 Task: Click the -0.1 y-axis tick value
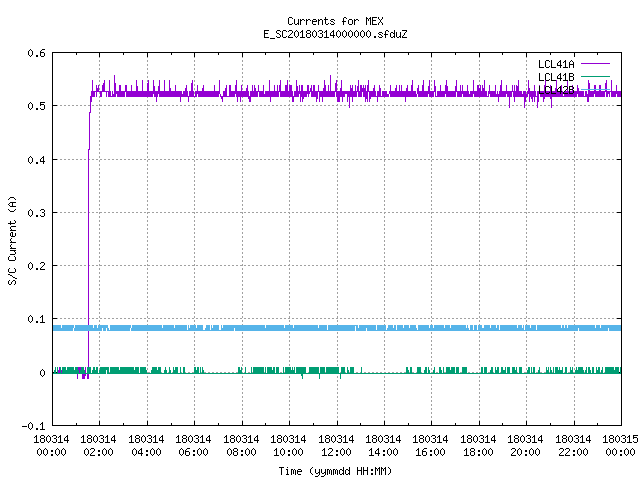pyautogui.click(x=33, y=426)
